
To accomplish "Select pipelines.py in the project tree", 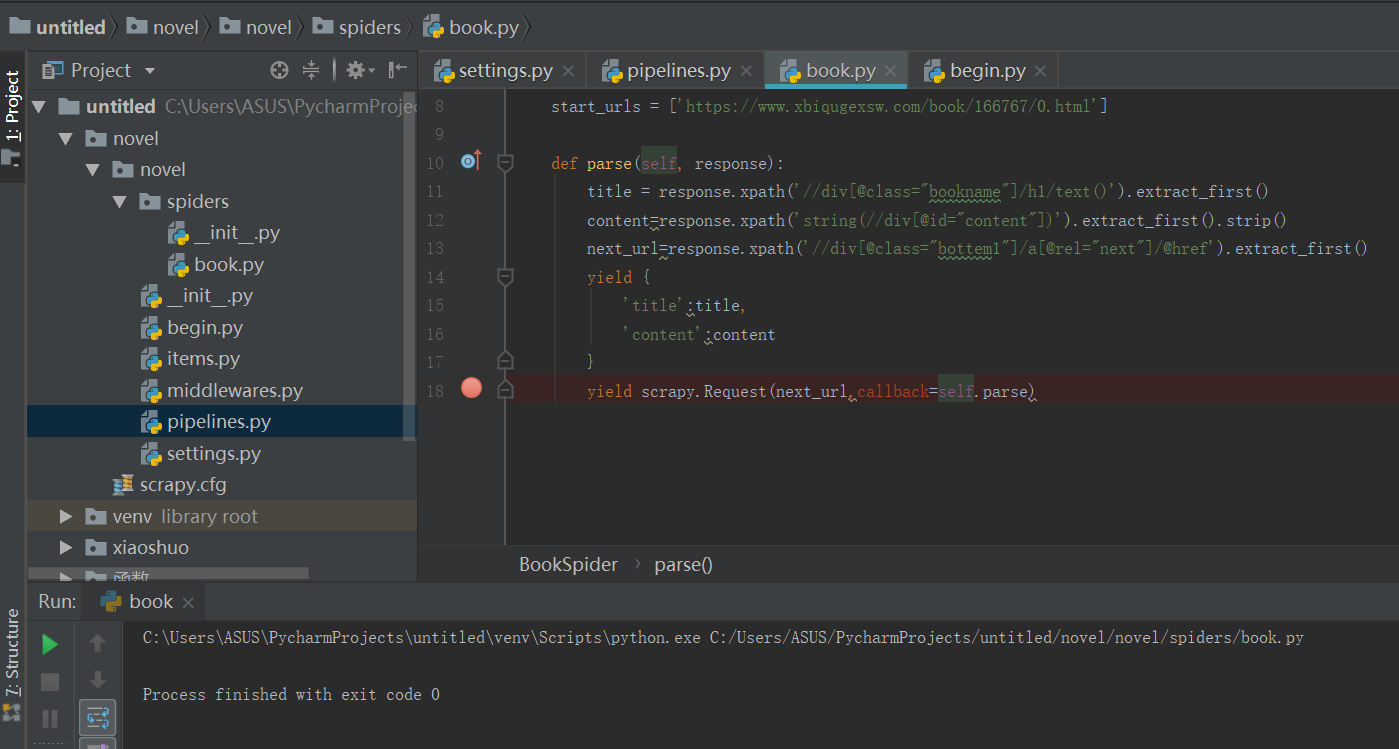I will coord(206,422).
